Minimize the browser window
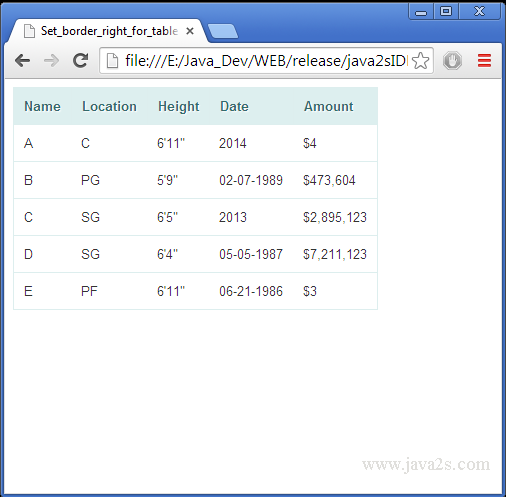The height and width of the screenshot is (497, 506). pos(421,12)
